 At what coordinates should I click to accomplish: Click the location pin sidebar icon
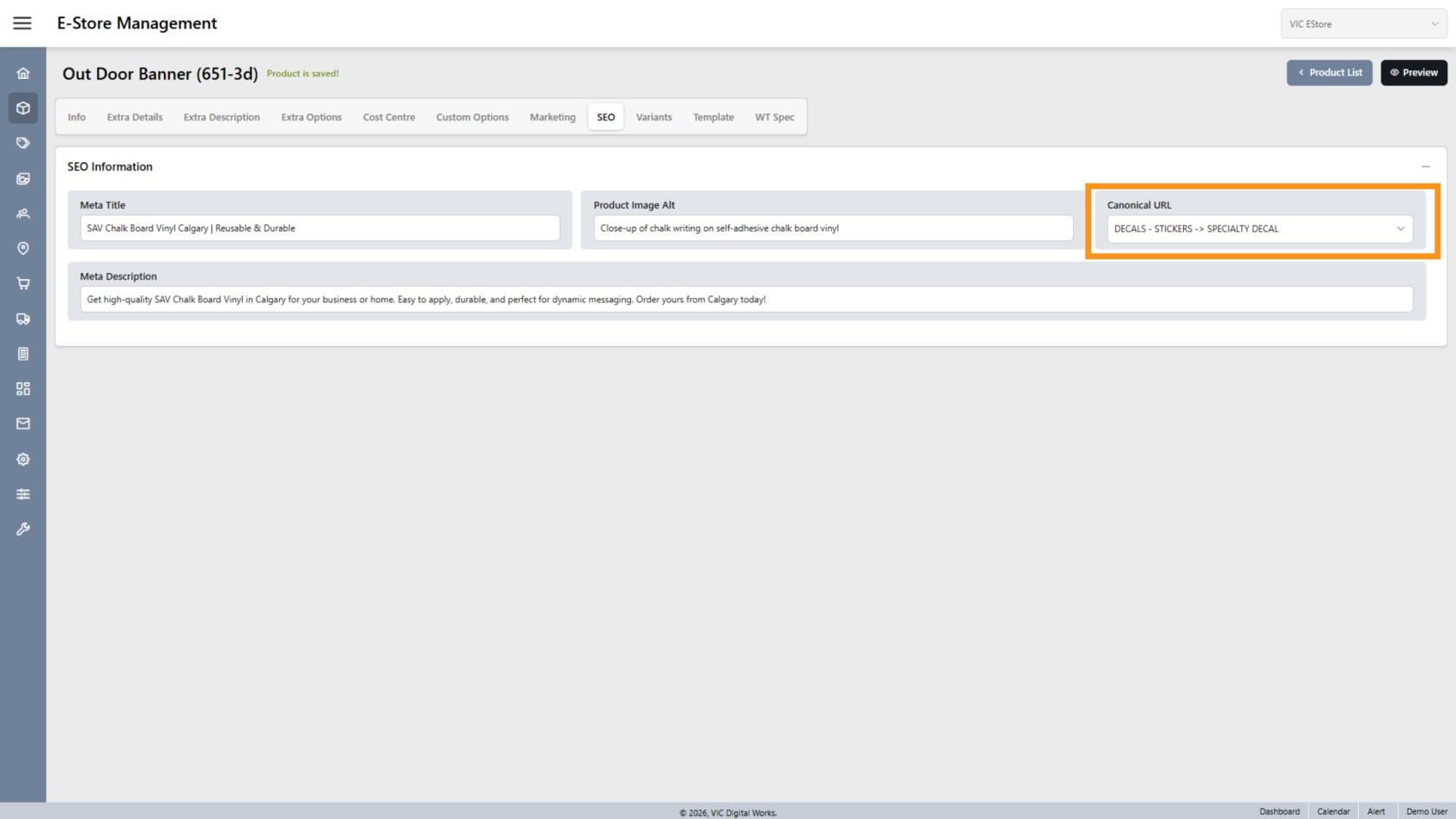23,249
